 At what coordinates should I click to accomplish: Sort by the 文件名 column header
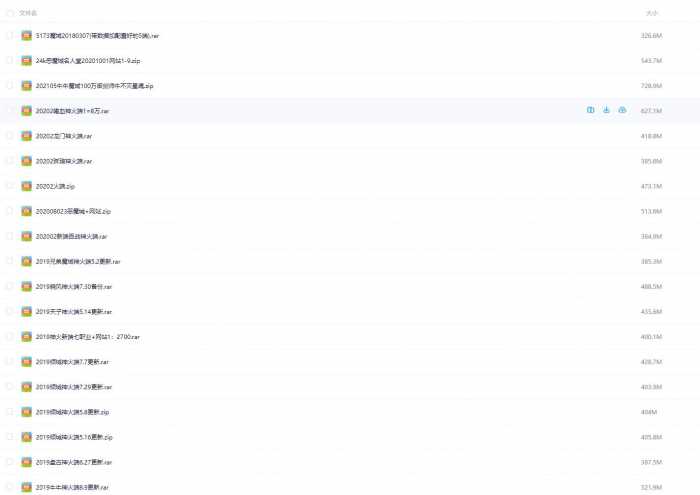click(28, 13)
